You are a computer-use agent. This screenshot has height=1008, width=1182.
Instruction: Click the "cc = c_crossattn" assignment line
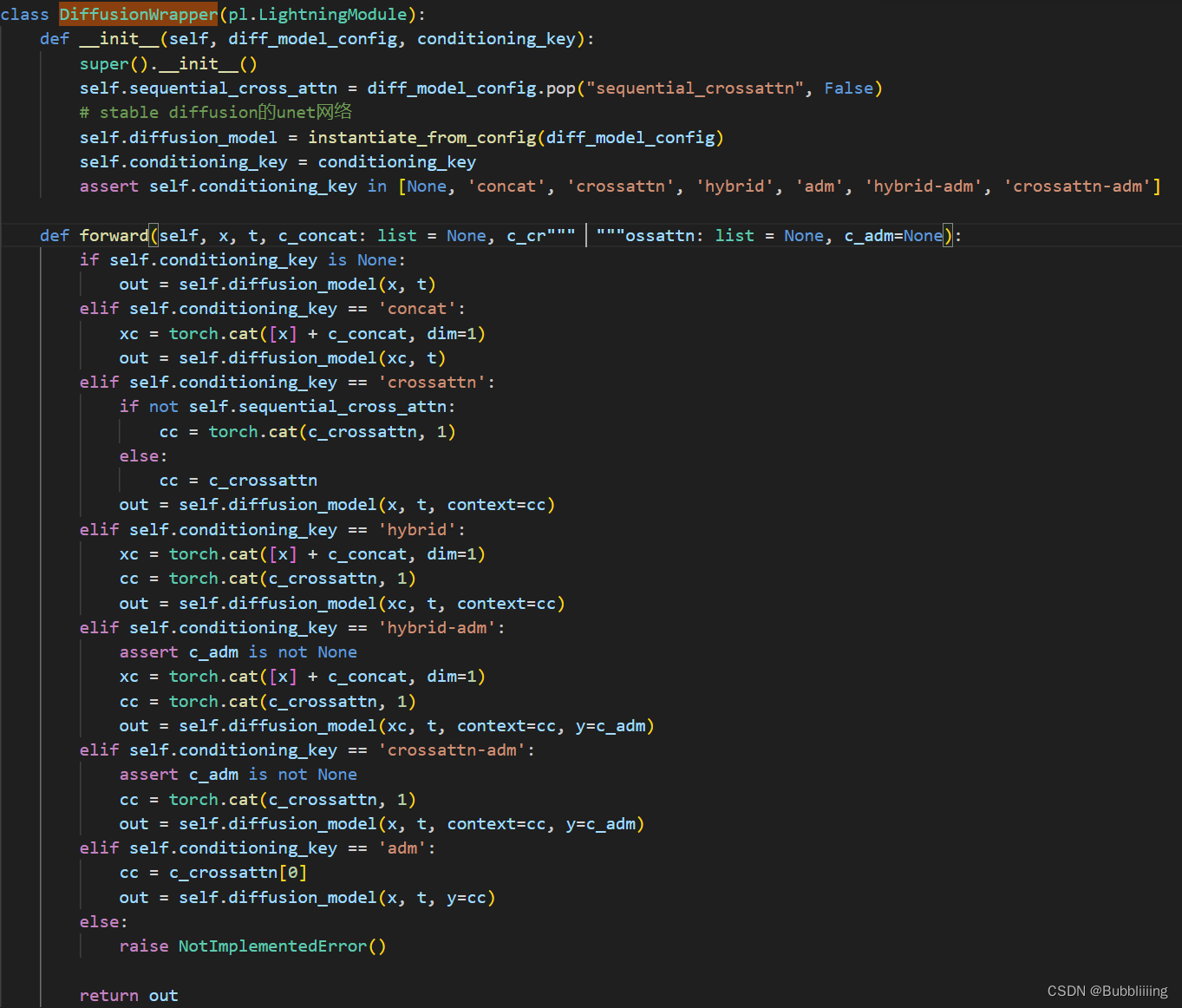[238, 481]
